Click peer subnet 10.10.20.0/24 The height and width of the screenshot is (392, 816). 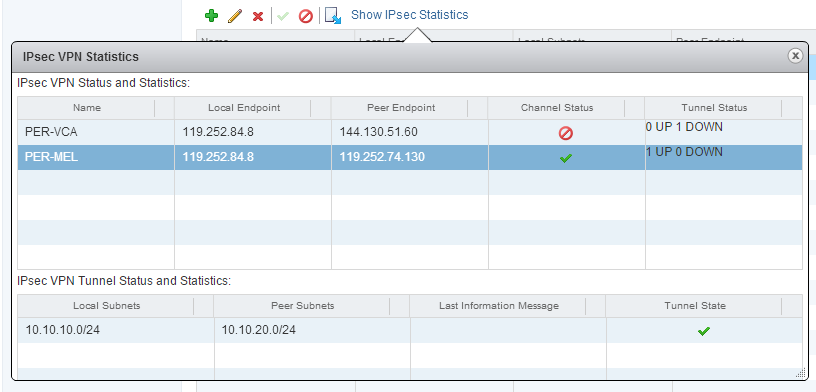(x=259, y=330)
